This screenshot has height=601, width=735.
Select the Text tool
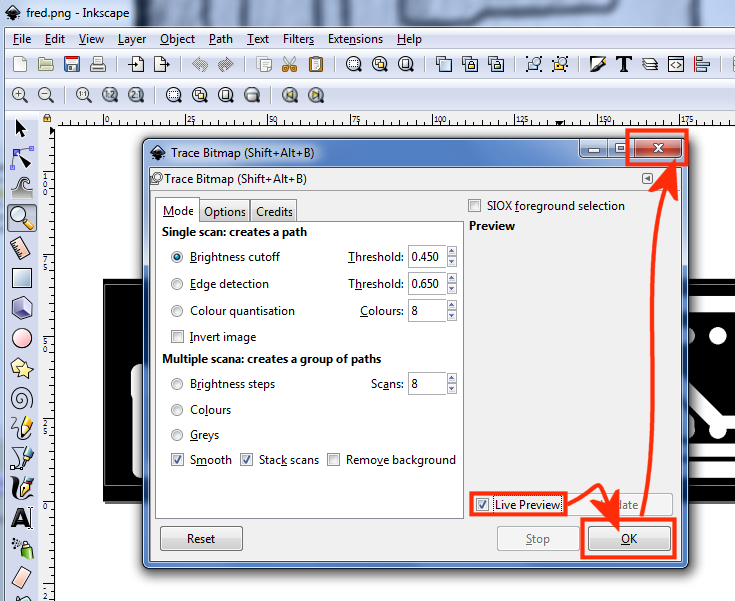(22, 518)
